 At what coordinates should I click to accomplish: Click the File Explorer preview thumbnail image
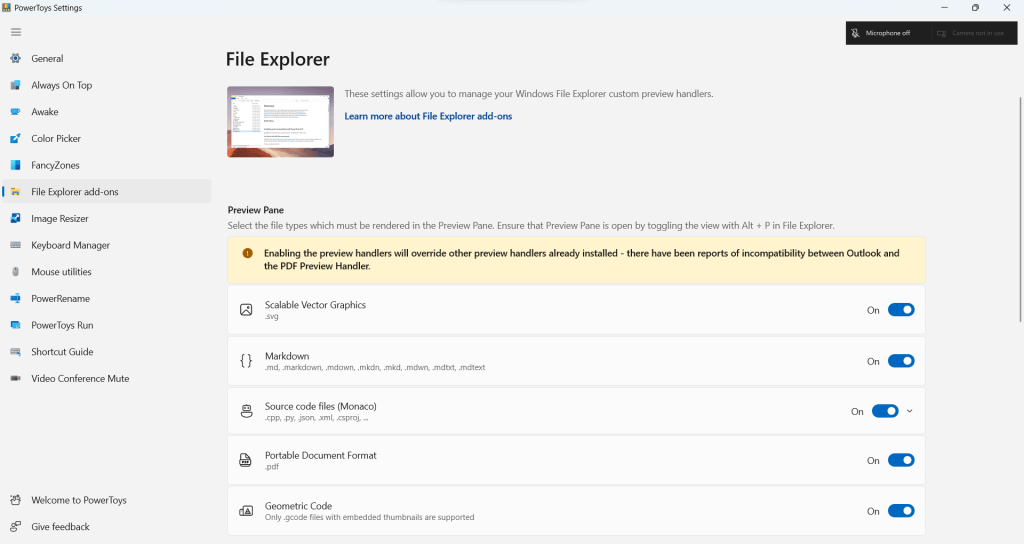coord(281,121)
